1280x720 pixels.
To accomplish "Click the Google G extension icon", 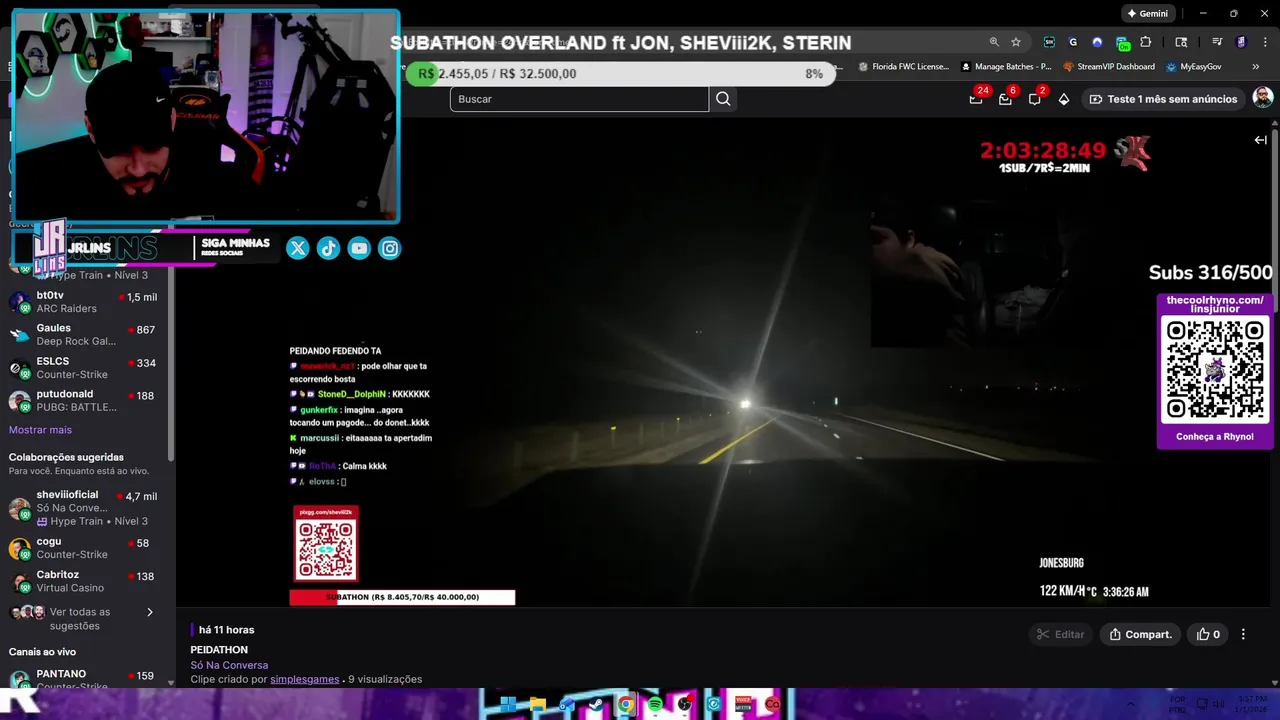I will 1073,42.
